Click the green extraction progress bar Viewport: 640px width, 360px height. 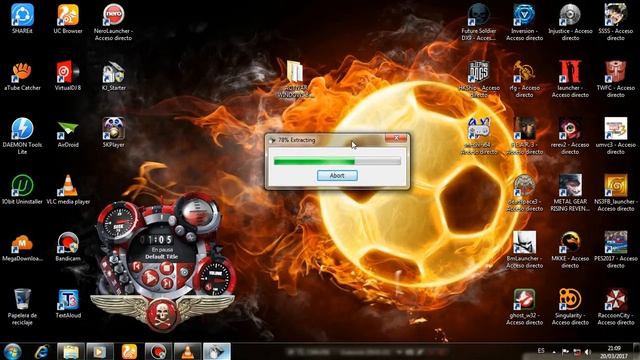coord(337,162)
